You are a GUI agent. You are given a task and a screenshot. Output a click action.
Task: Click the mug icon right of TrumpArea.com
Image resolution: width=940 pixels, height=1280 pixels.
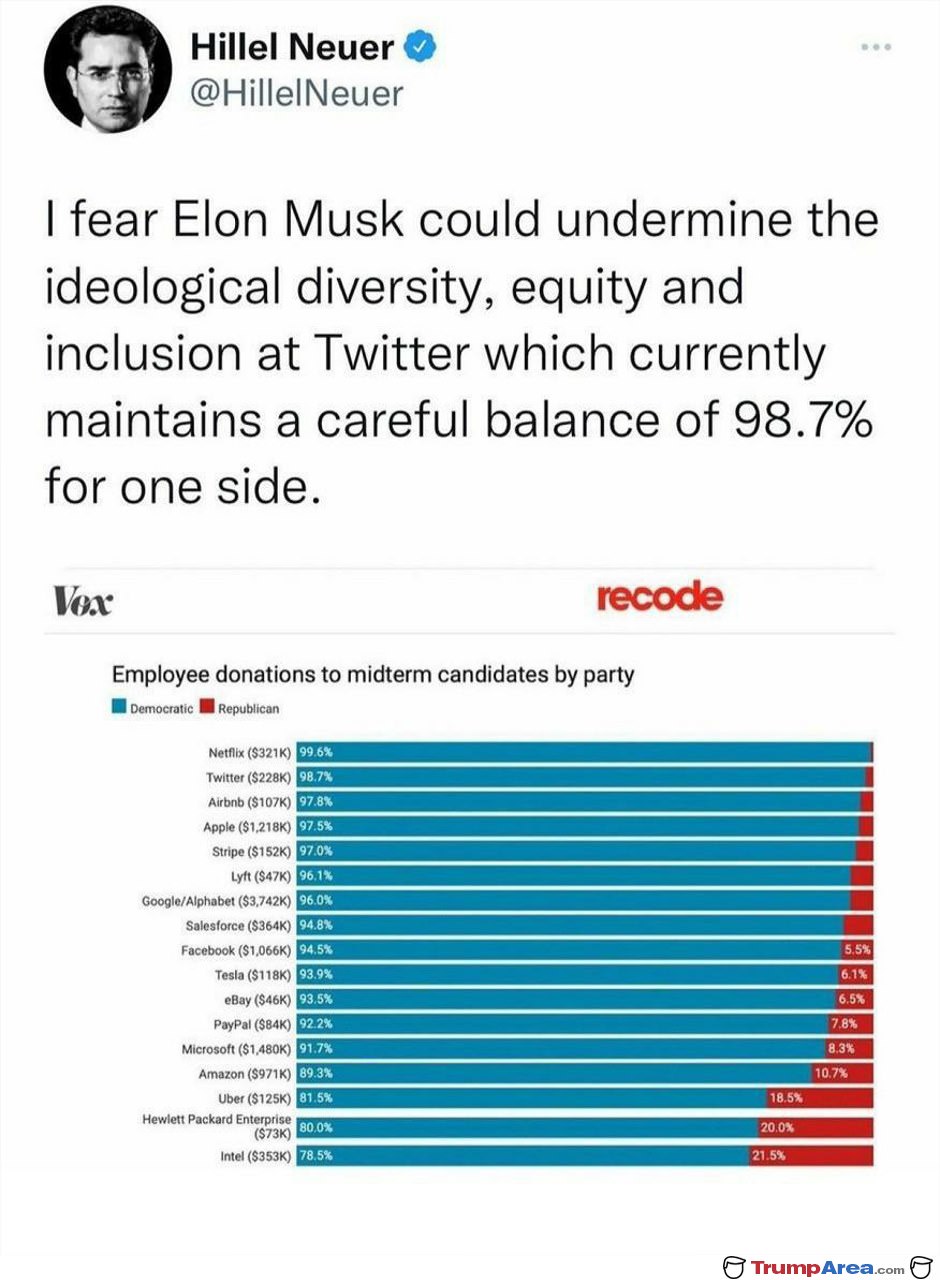coord(920,1268)
